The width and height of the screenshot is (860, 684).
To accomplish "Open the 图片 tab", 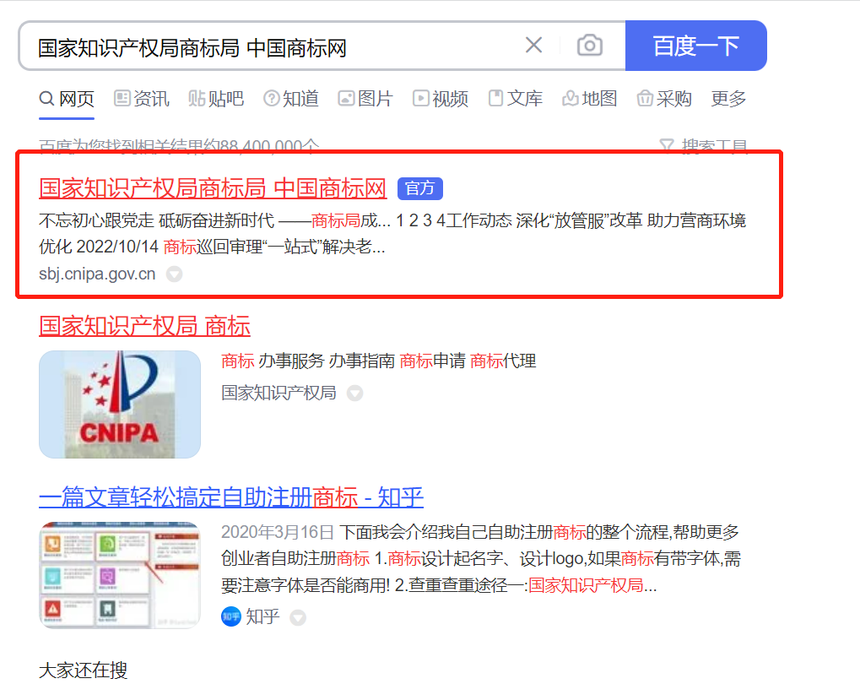I will coord(366,99).
